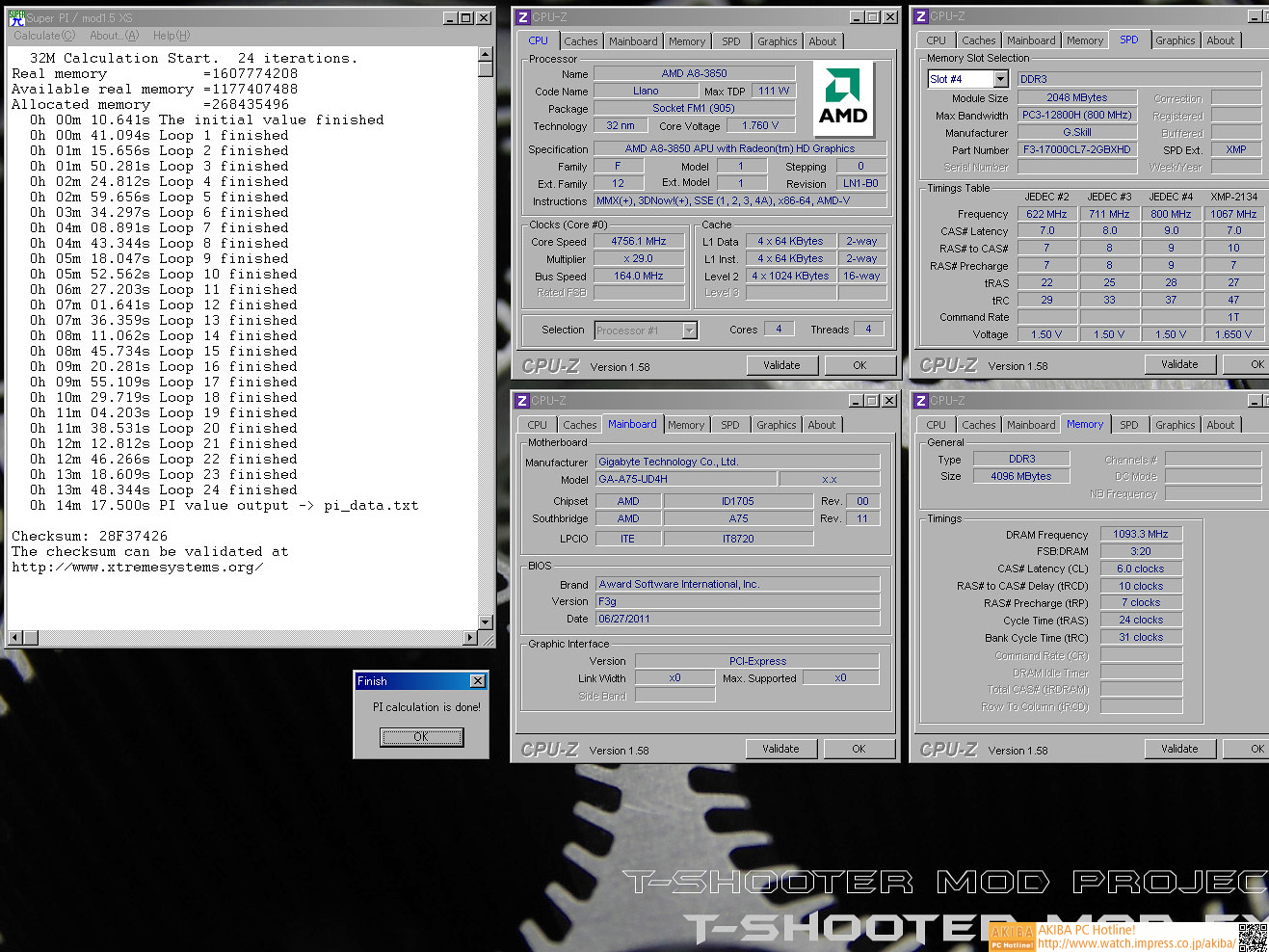The height and width of the screenshot is (952, 1269).
Task: Switch to the Memory tab in the CPU window
Action: [x=687, y=41]
